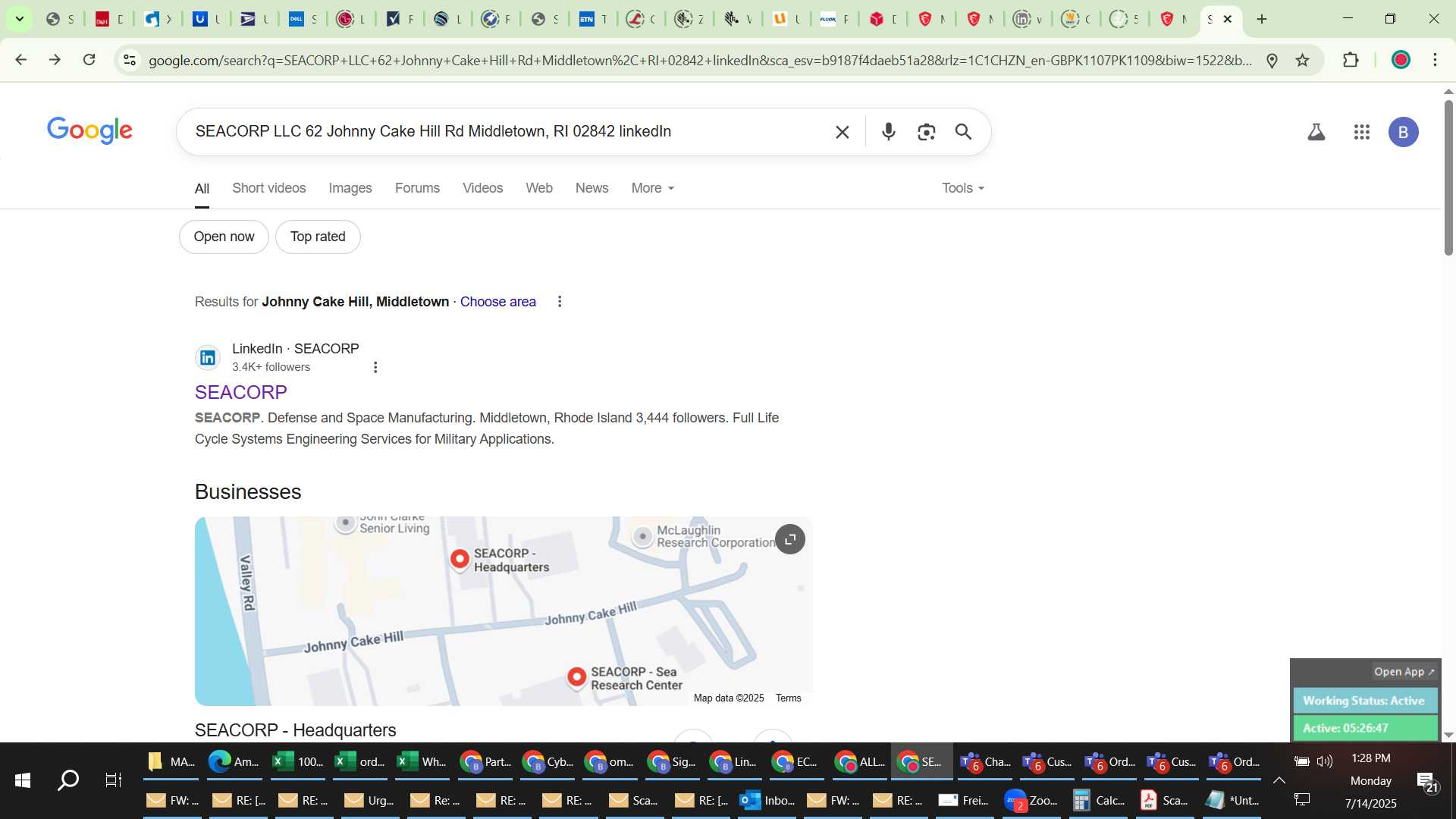Click Choose area link
The image size is (1456, 819).
pos(498,302)
